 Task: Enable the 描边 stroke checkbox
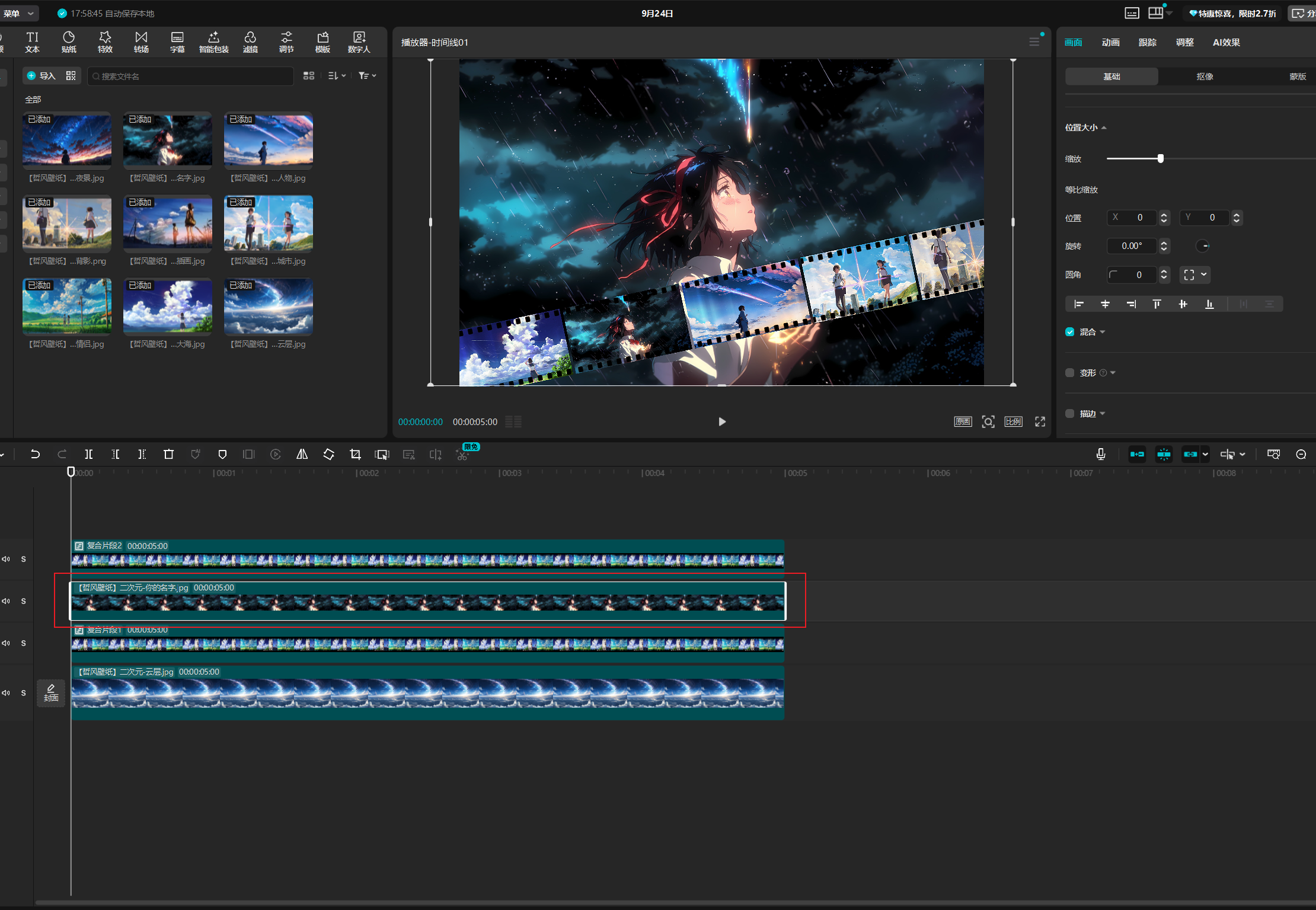[x=1069, y=414]
